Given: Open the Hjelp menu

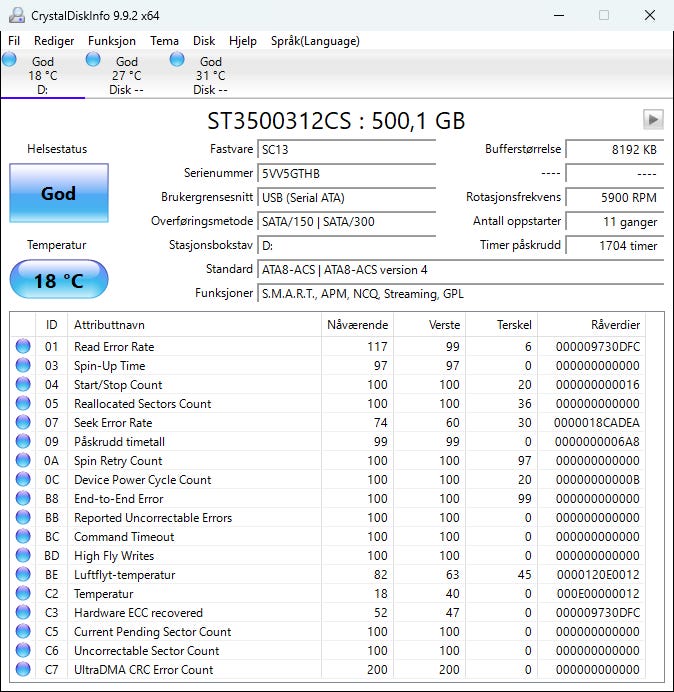Looking at the screenshot, I should 242,41.
